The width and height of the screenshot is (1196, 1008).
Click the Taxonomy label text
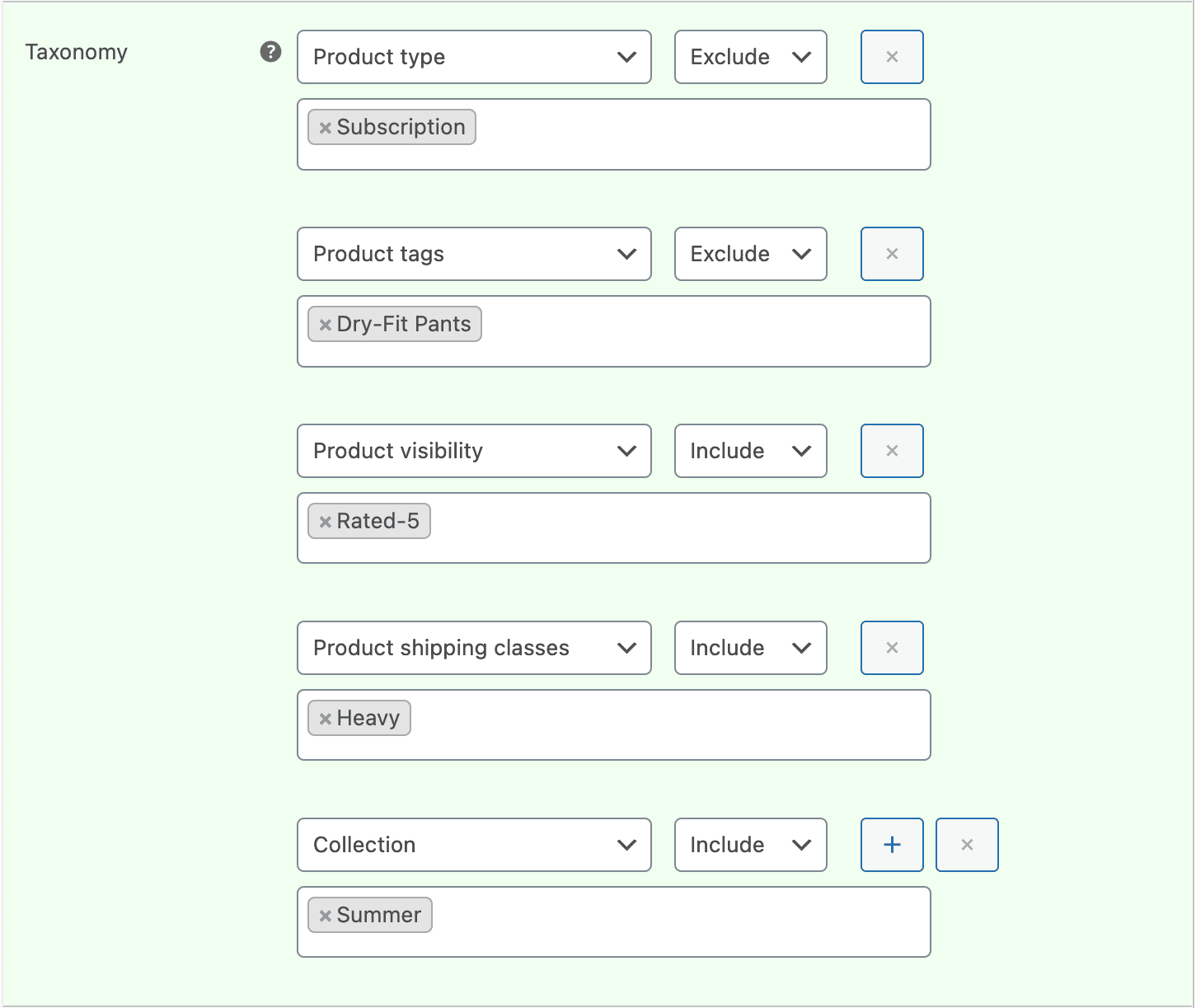tap(77, 53)
